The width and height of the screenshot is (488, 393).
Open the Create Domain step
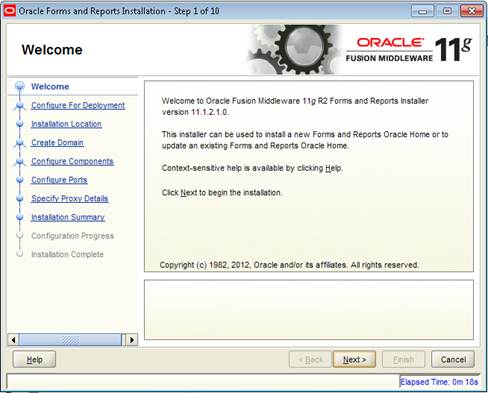57,143
